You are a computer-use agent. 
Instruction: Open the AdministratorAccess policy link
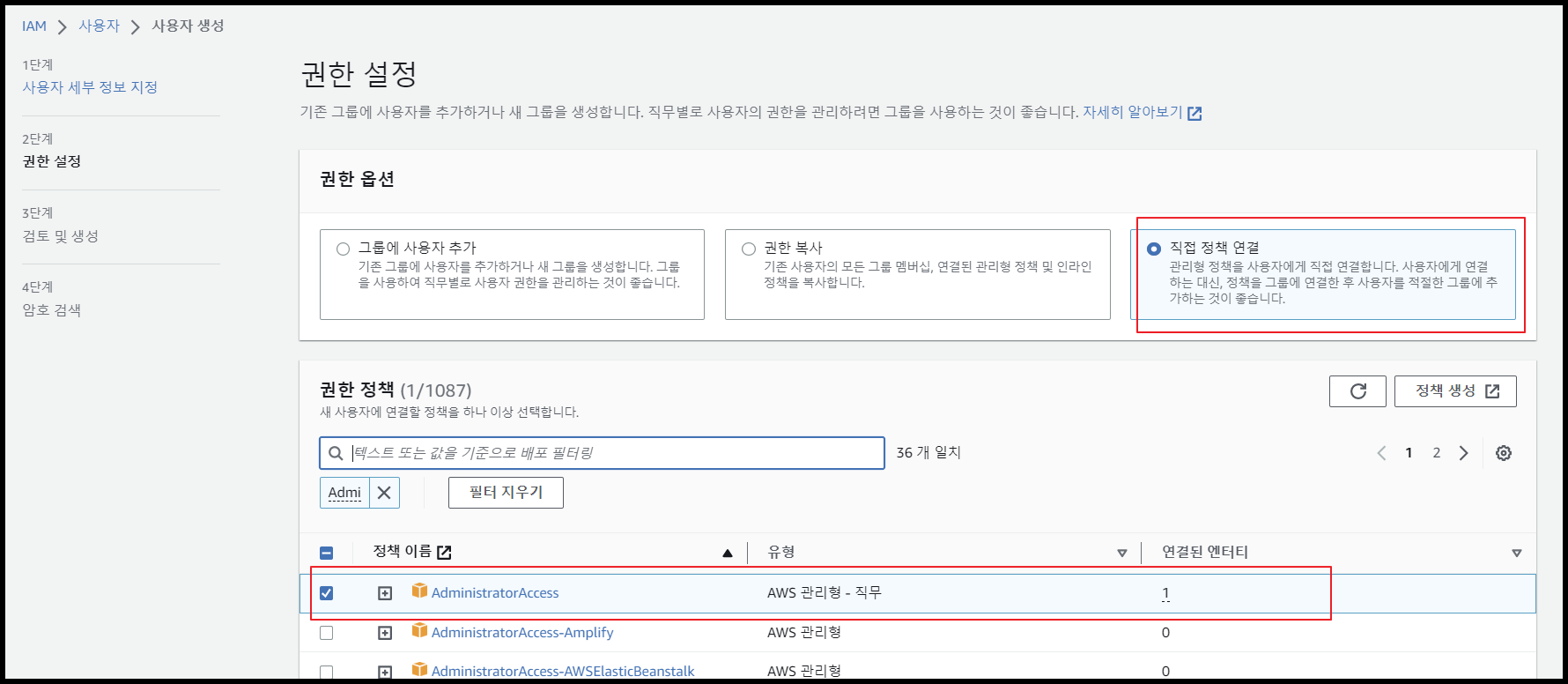point(495,593)
